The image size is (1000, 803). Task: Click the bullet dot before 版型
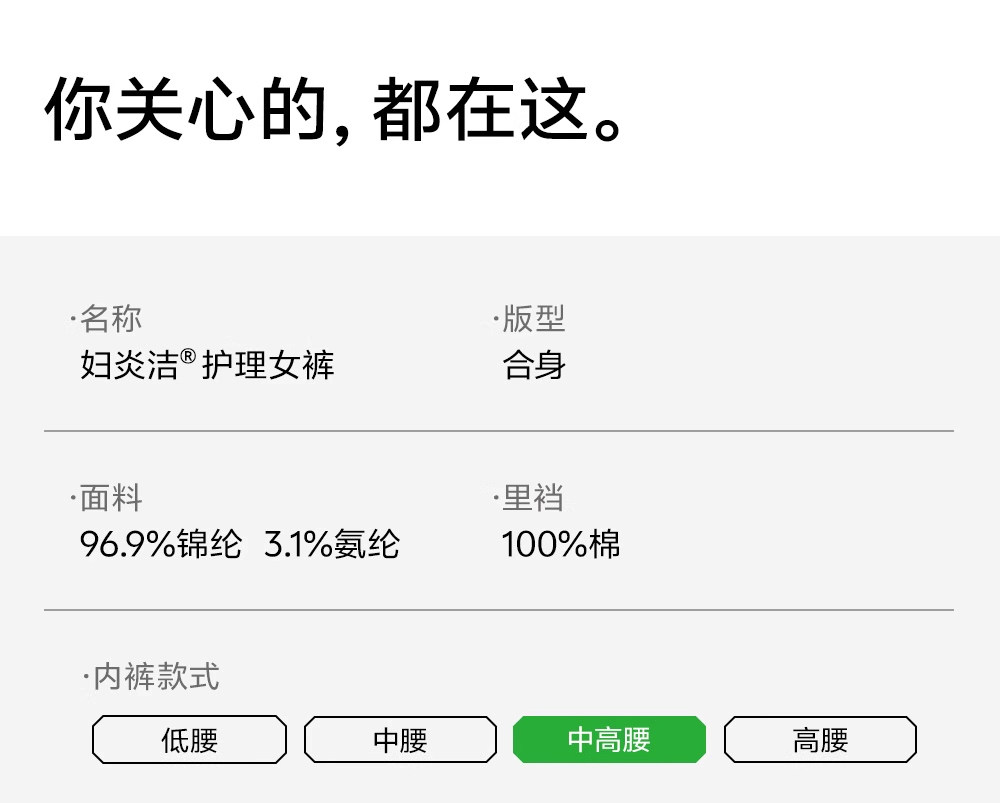(x=494, y=322)
